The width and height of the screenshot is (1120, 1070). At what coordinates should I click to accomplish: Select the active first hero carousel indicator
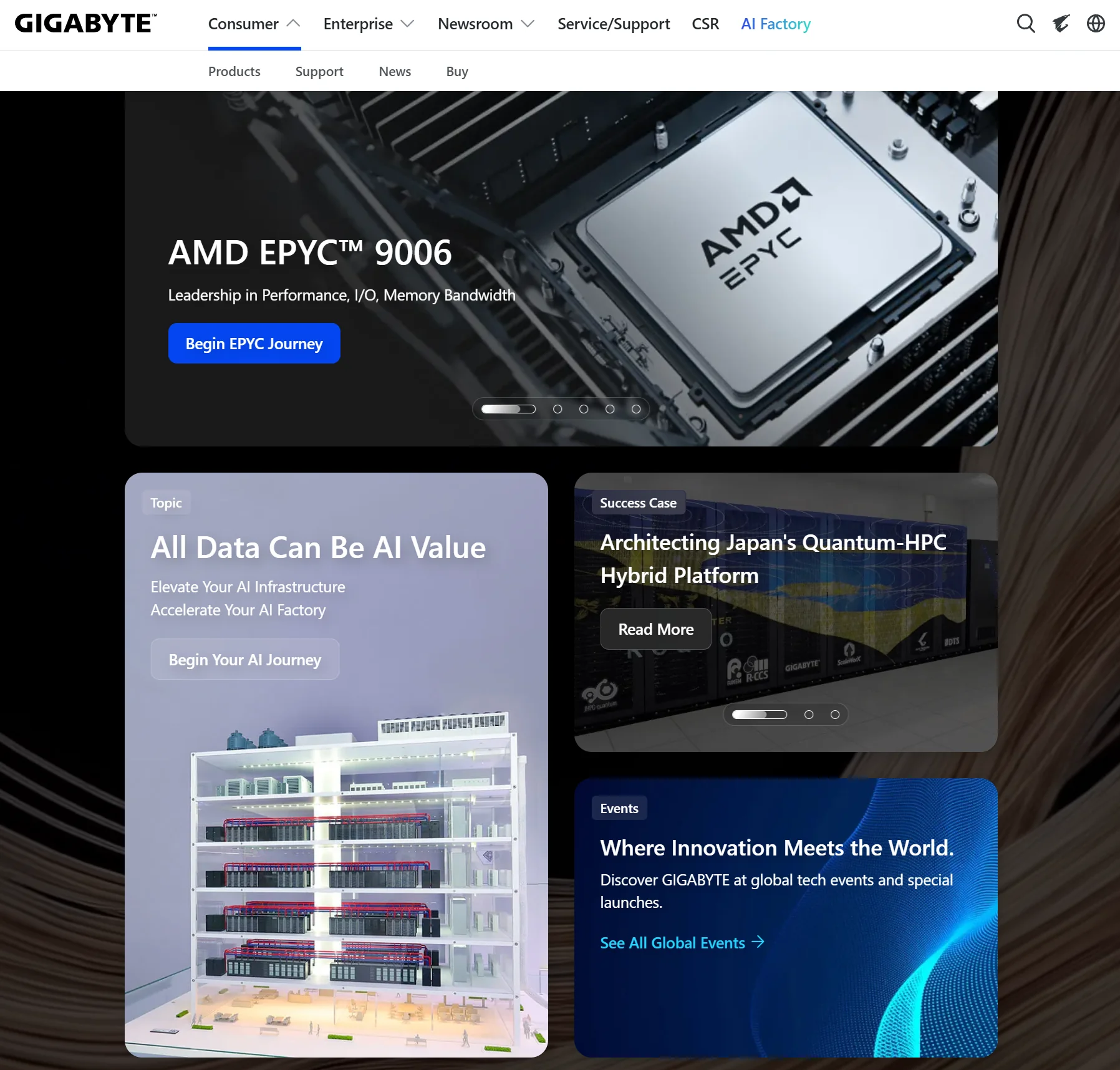tap(508, 409)
